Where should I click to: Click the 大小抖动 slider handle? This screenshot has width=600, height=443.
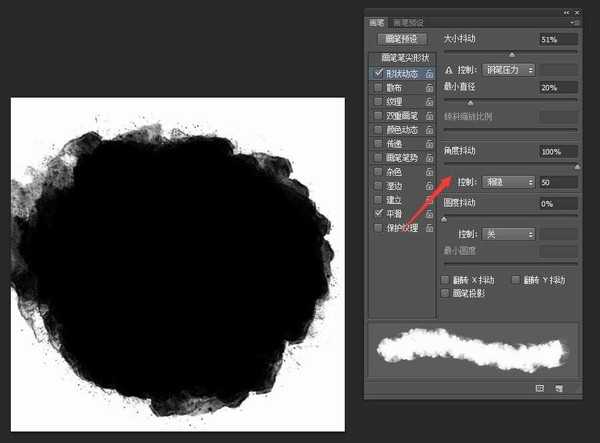[512, 54]
